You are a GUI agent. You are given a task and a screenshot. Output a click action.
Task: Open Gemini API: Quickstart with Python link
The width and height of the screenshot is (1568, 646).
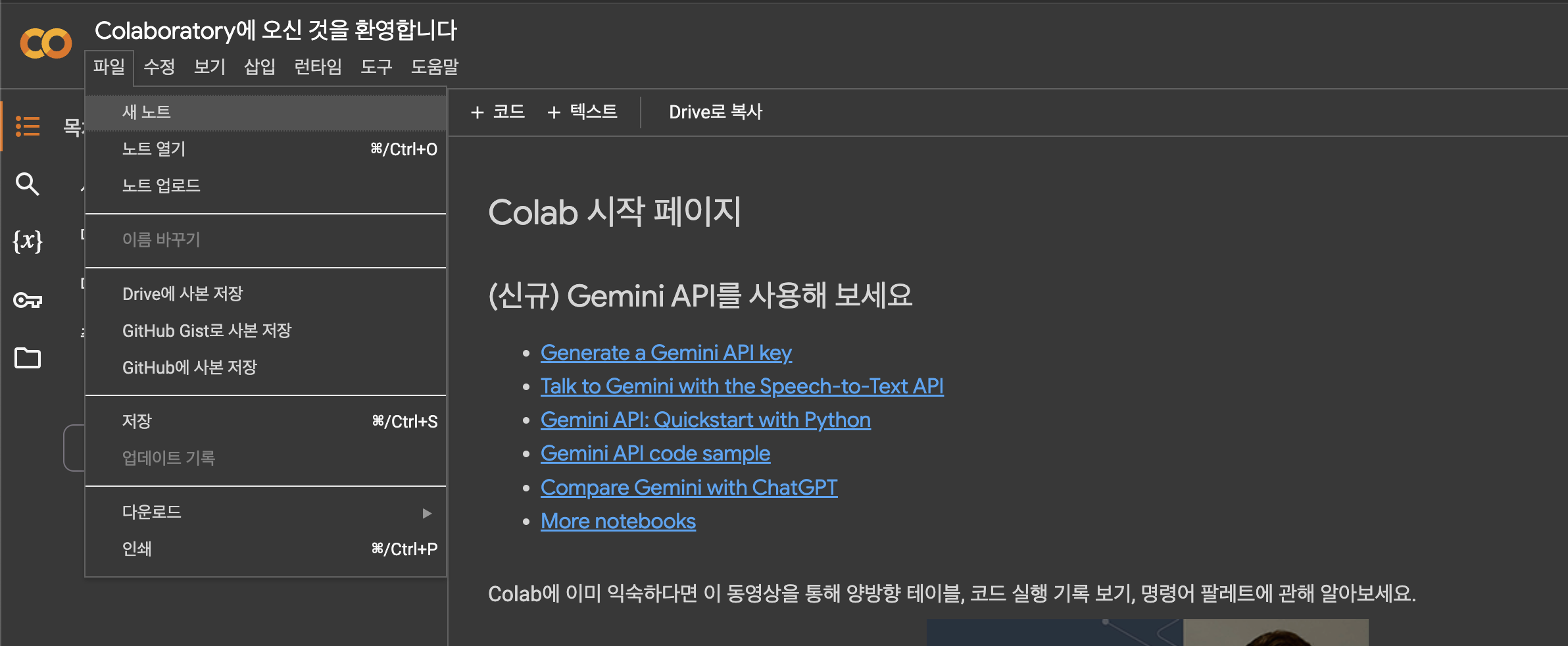[x=706, y=420]
